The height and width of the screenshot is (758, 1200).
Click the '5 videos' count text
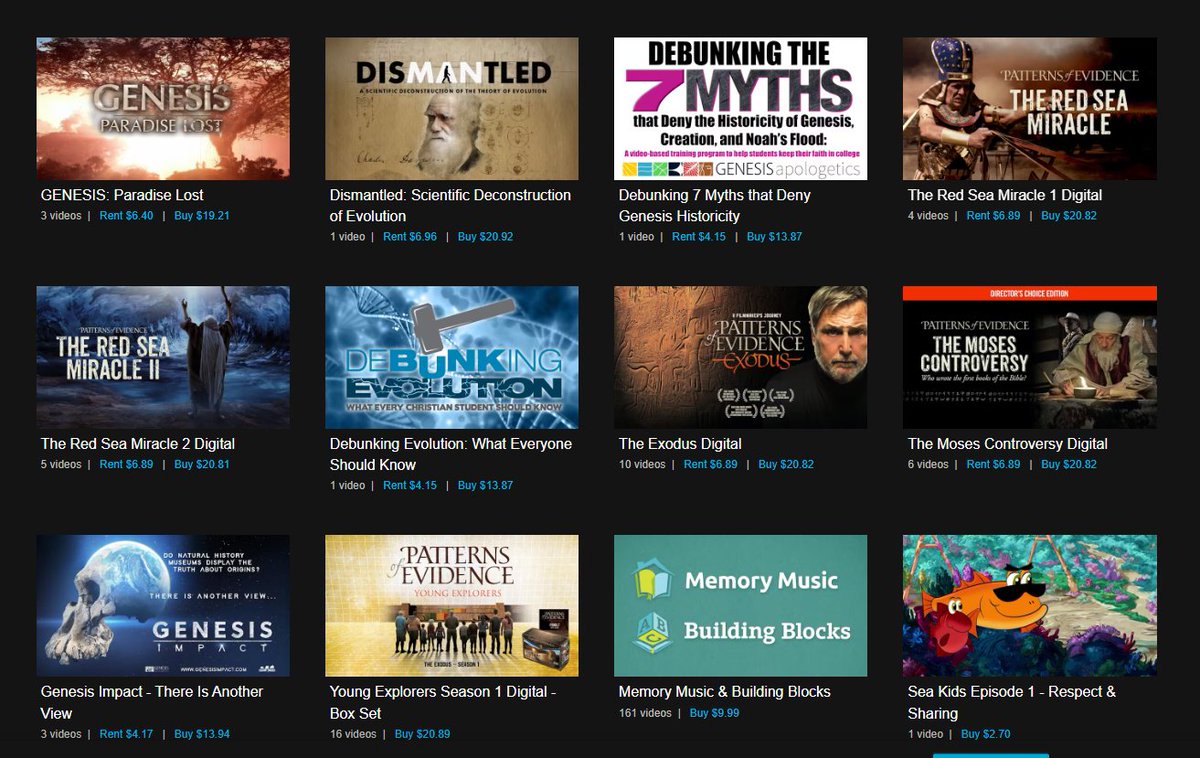point(61,465)
